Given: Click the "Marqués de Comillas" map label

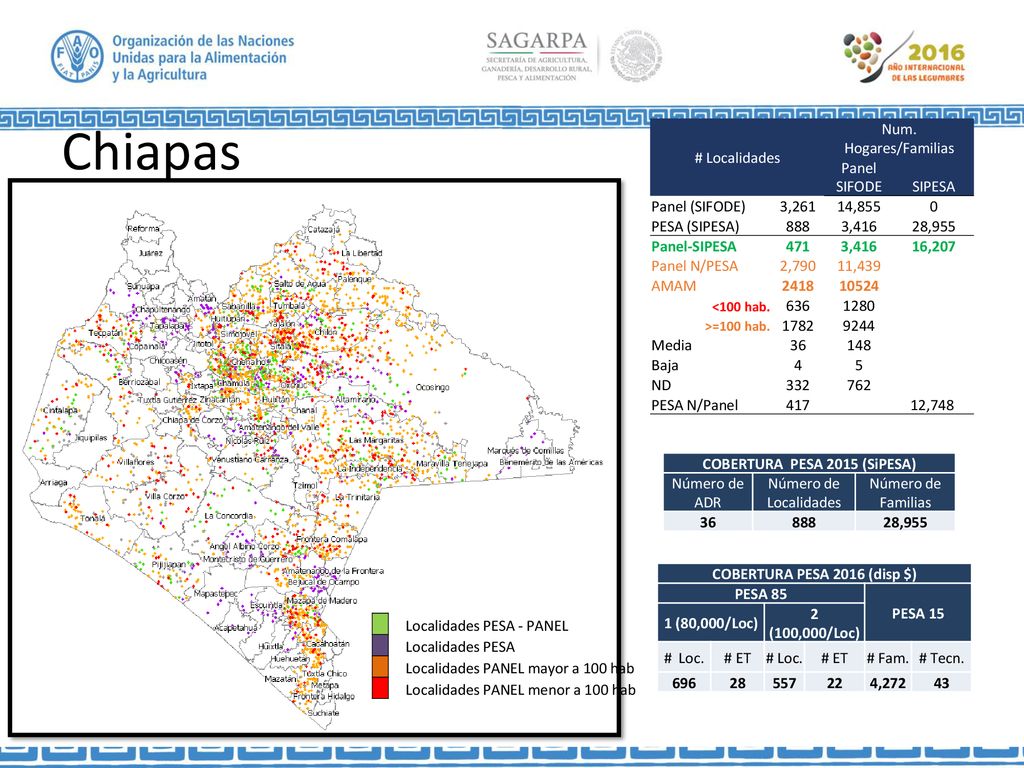Looking at the screenshot, I should coord(526,451).
